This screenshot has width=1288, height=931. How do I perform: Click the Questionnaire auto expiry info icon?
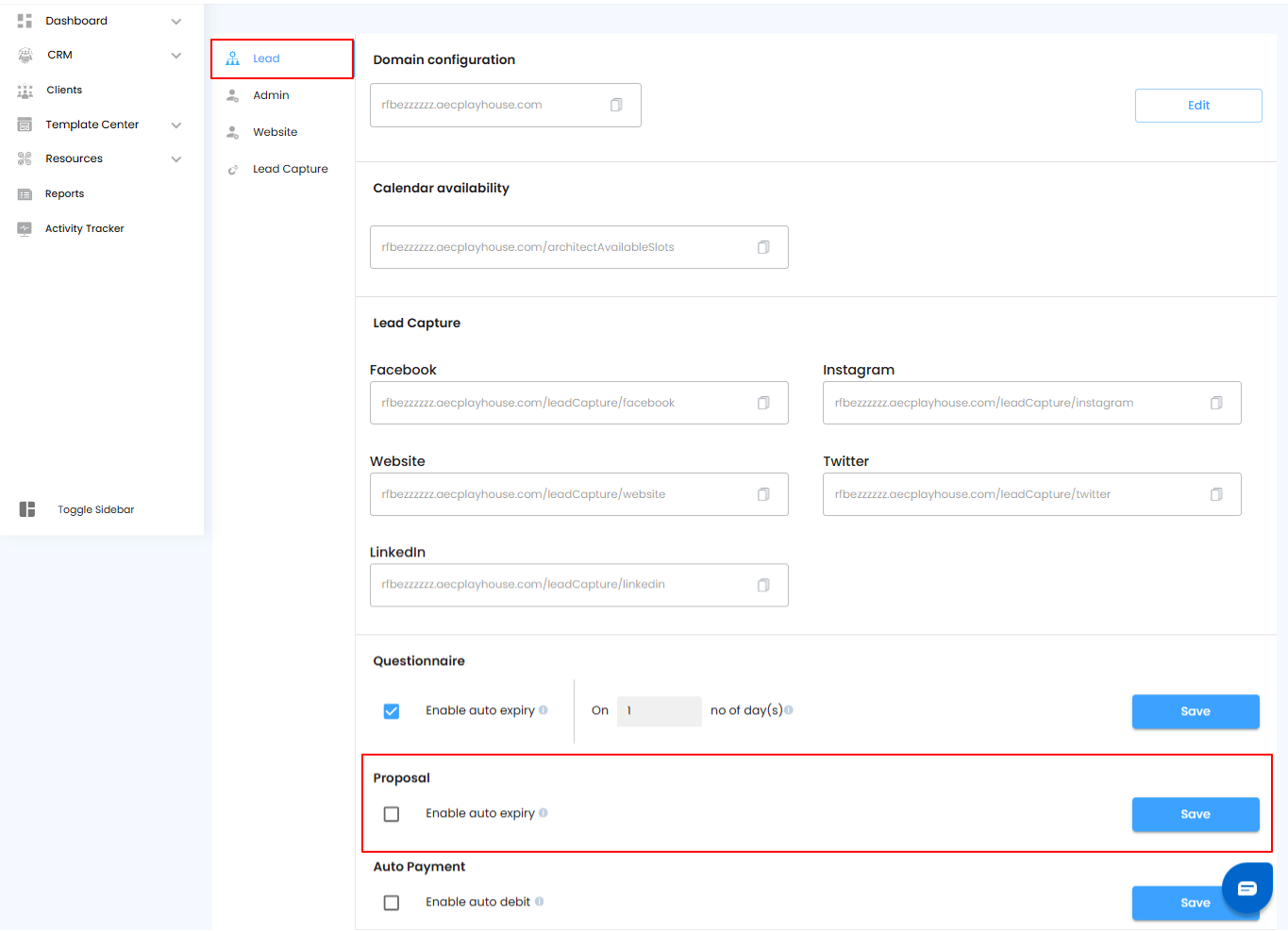click(x=544, y=710)
